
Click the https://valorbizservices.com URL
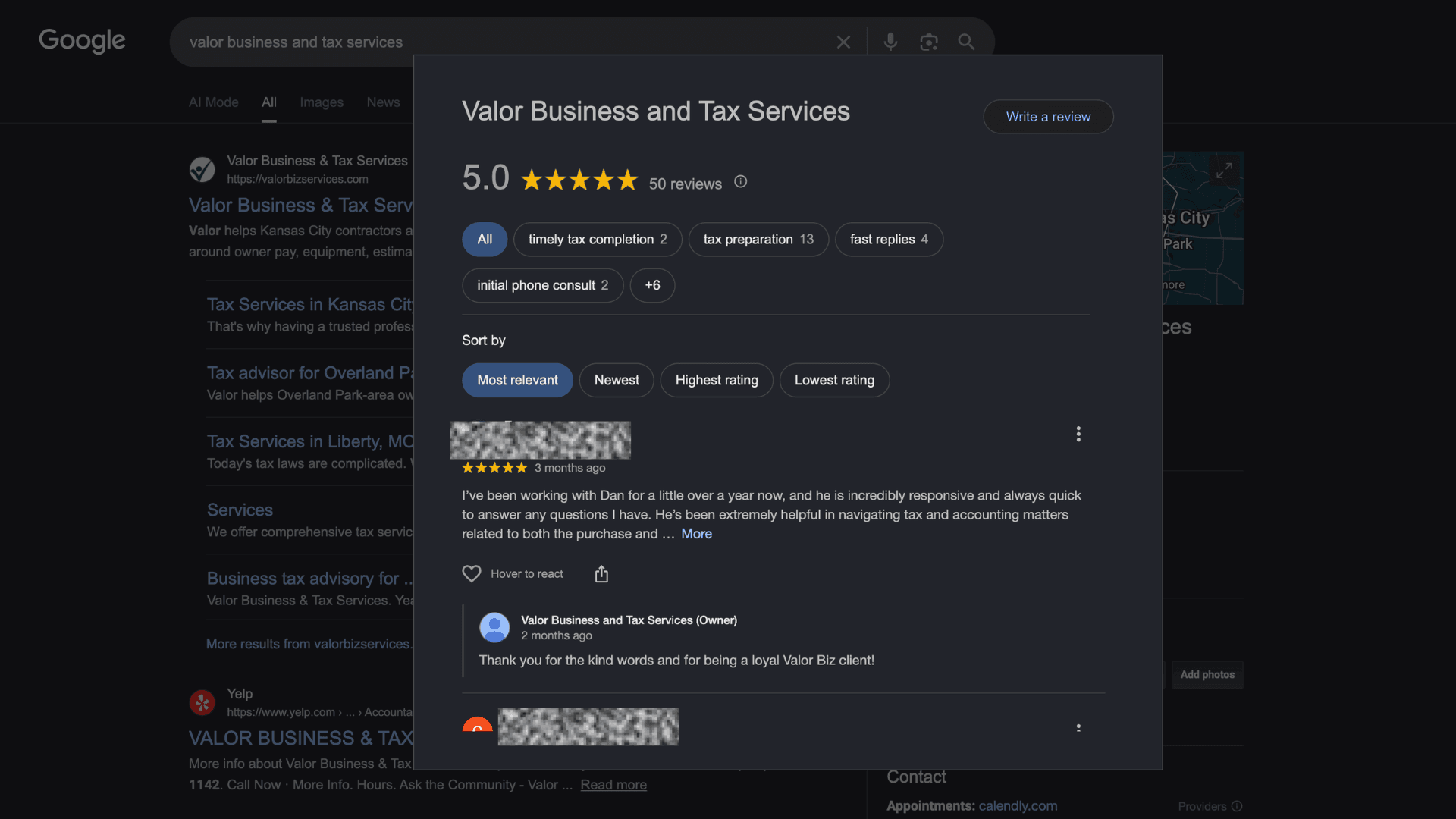pos(297,179)
